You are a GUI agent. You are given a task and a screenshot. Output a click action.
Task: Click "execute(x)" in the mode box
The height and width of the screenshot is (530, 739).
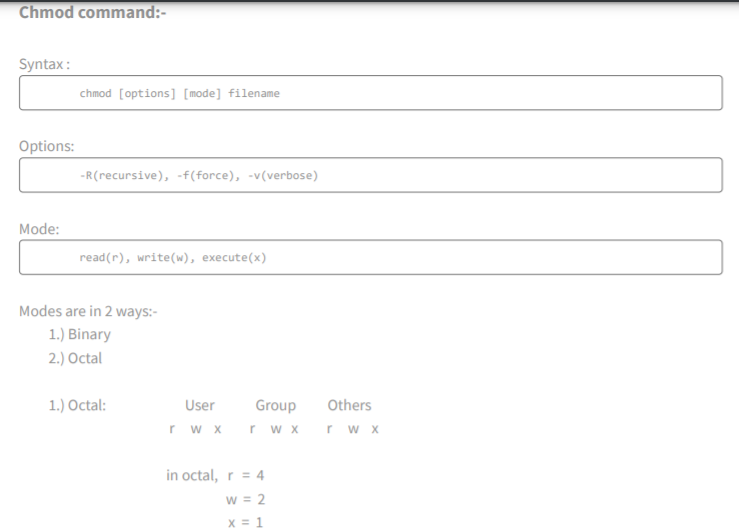(234, 258)
